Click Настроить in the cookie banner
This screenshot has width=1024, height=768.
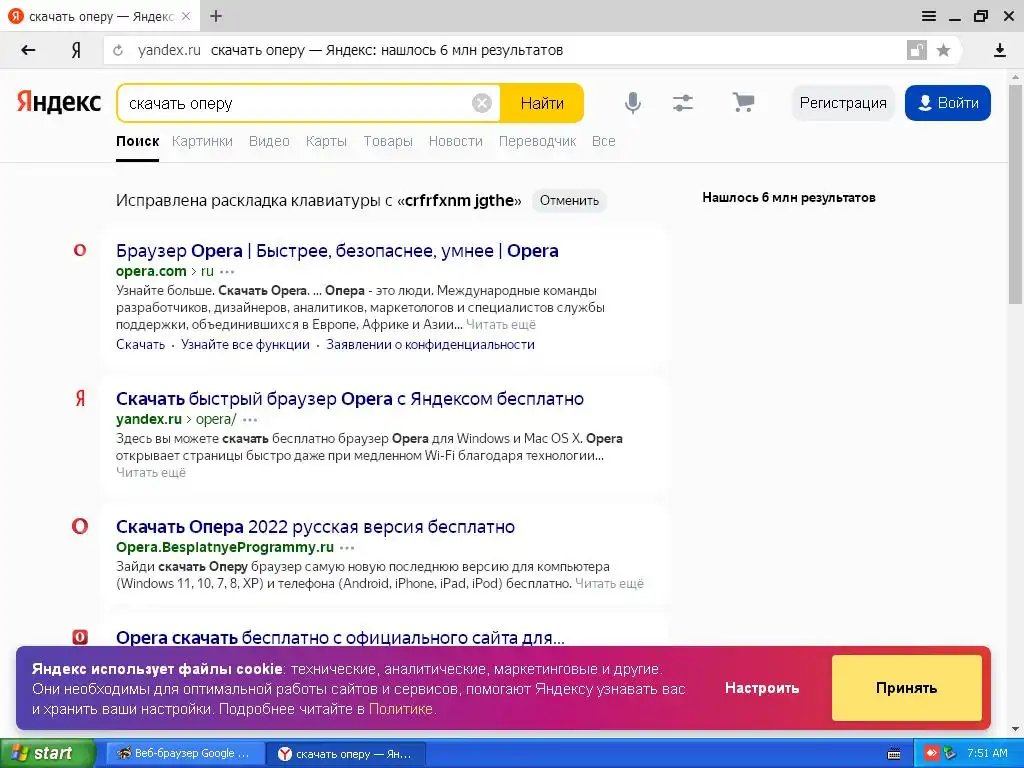tap(761, 688)
